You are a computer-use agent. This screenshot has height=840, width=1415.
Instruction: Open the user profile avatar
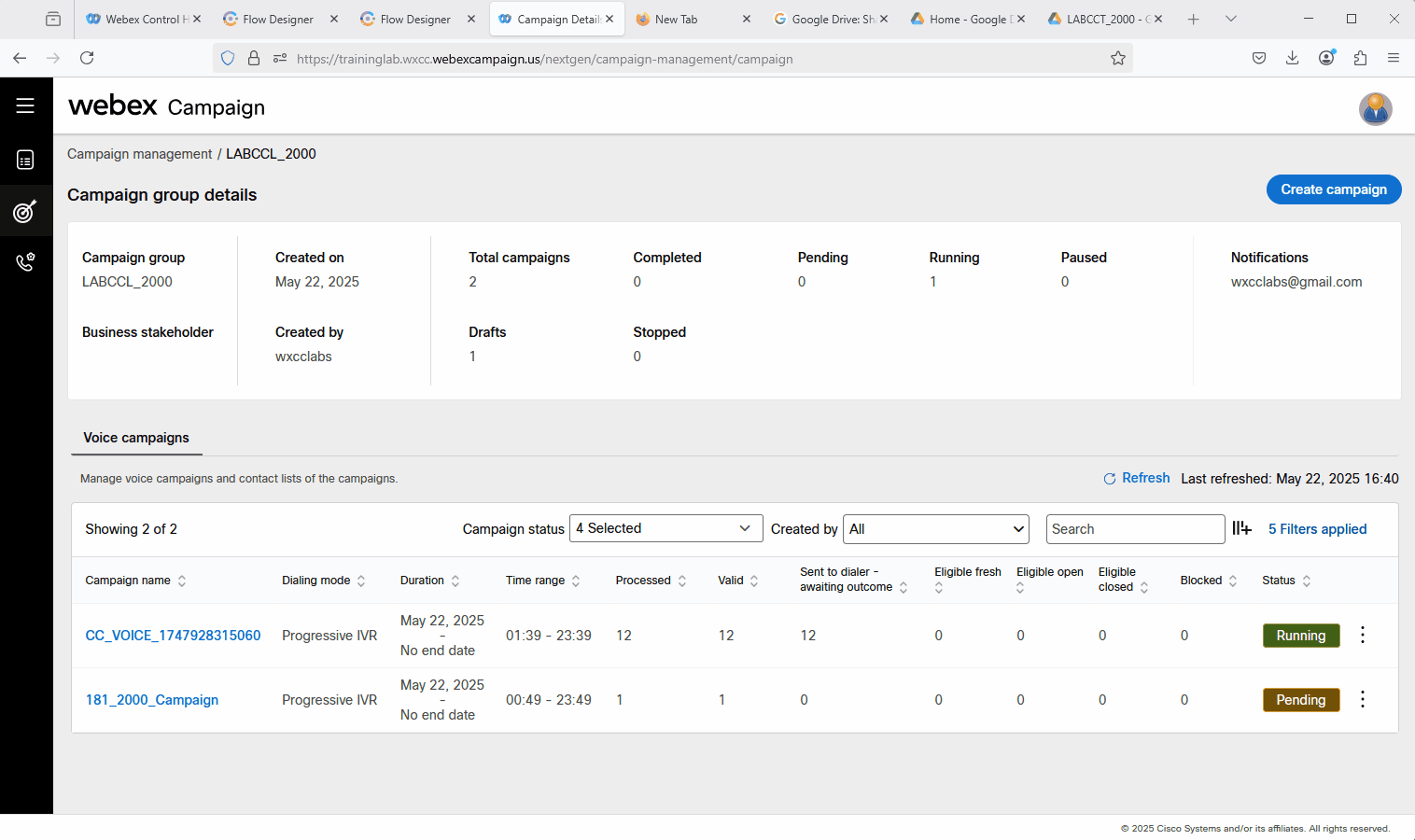1375,109
